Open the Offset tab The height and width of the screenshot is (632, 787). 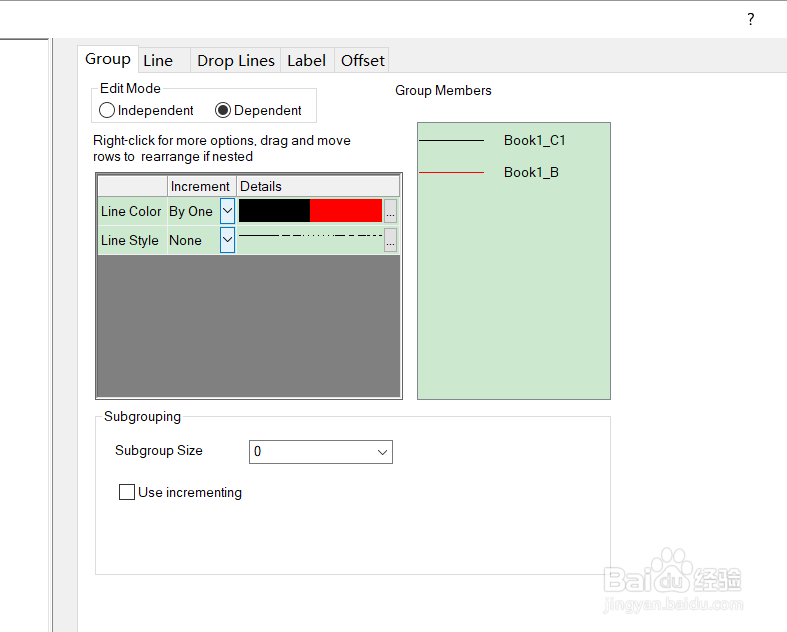click(362, 61)
